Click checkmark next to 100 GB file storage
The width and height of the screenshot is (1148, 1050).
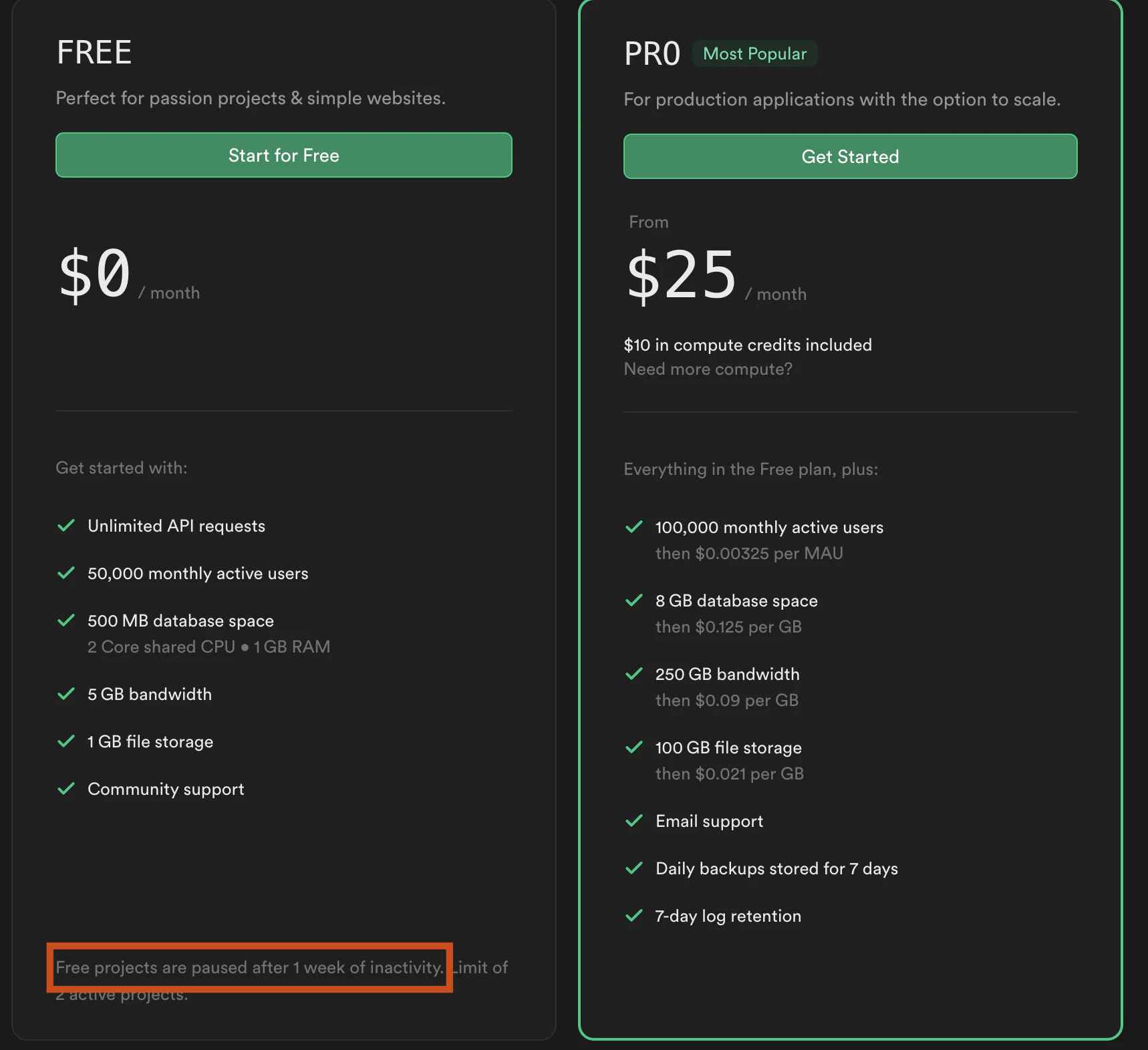[x=634, y=747]
